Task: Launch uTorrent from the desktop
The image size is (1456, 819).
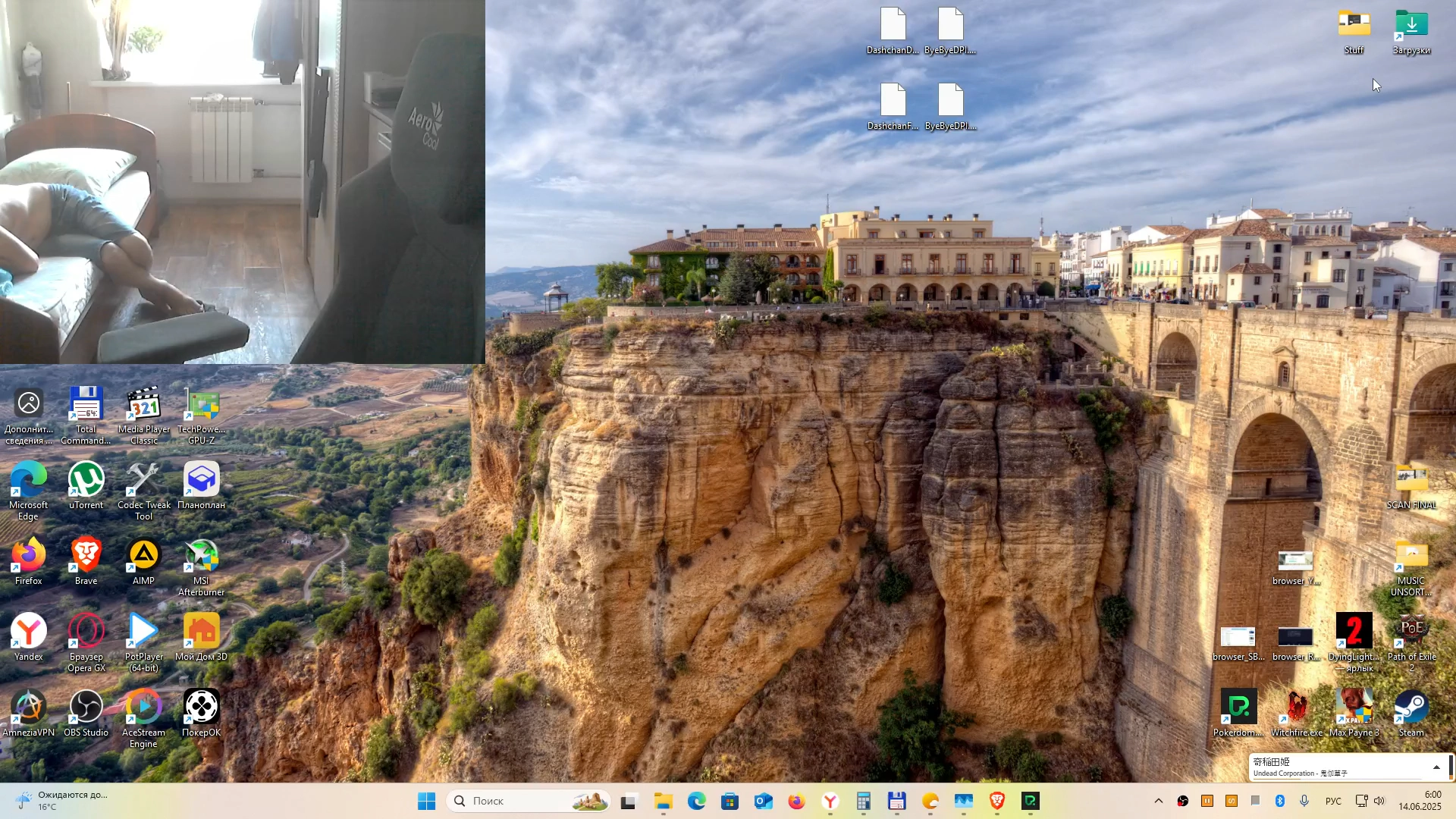Action: pos(86,485)
